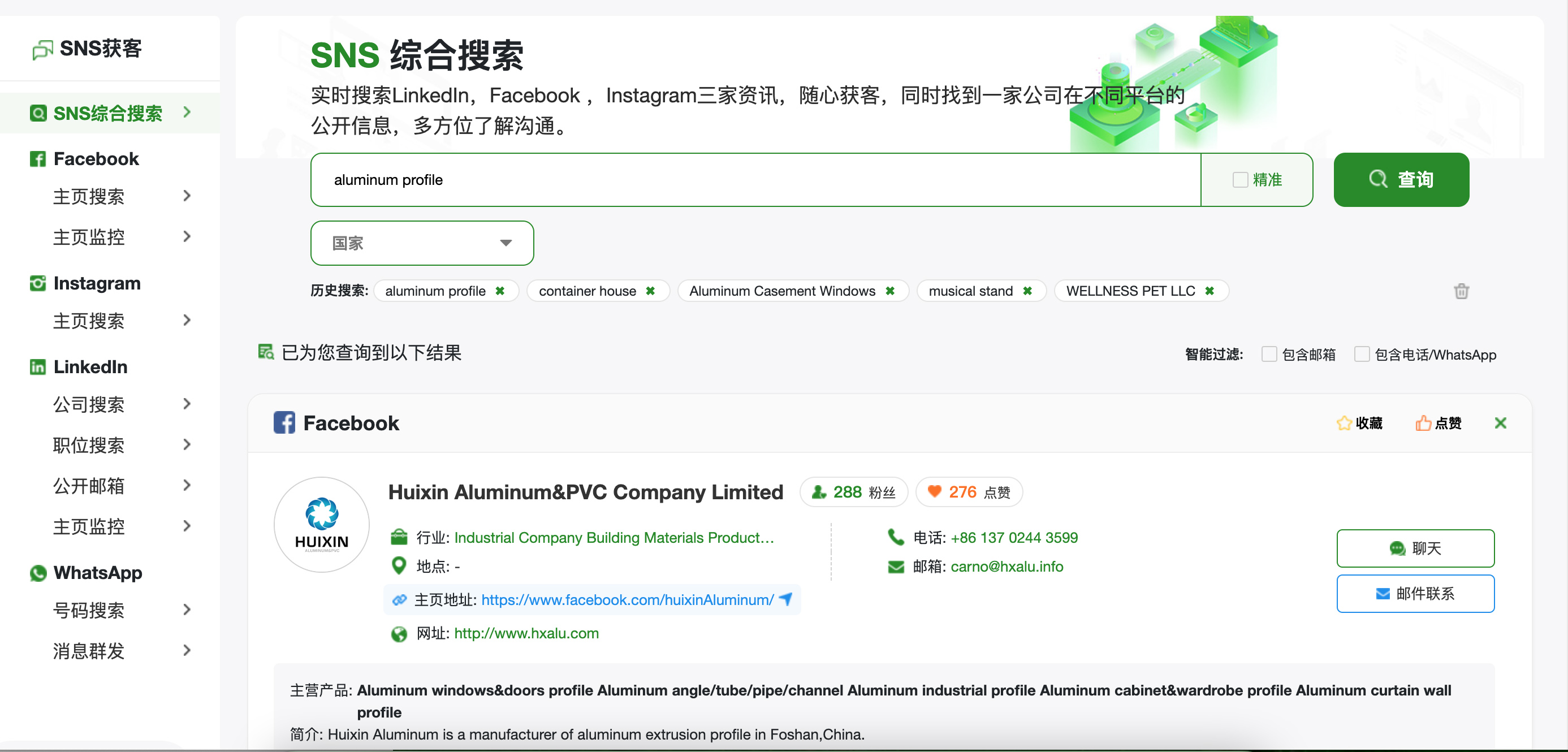Click the Huixin company logo avatar
This screenshot has width=1568, height=752.
click(321, 525)
